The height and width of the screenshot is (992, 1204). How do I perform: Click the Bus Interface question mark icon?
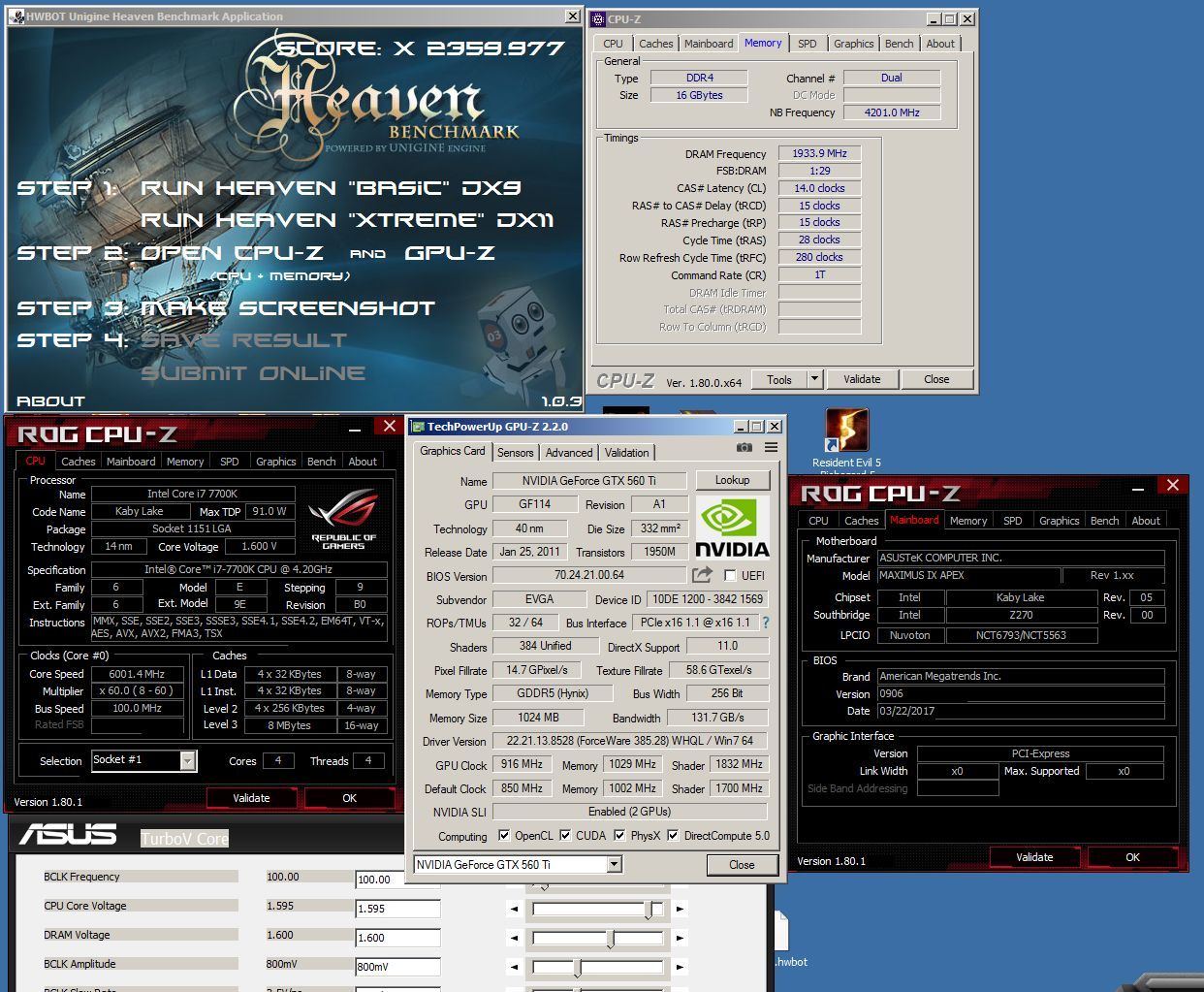click(x=766, y=623)
